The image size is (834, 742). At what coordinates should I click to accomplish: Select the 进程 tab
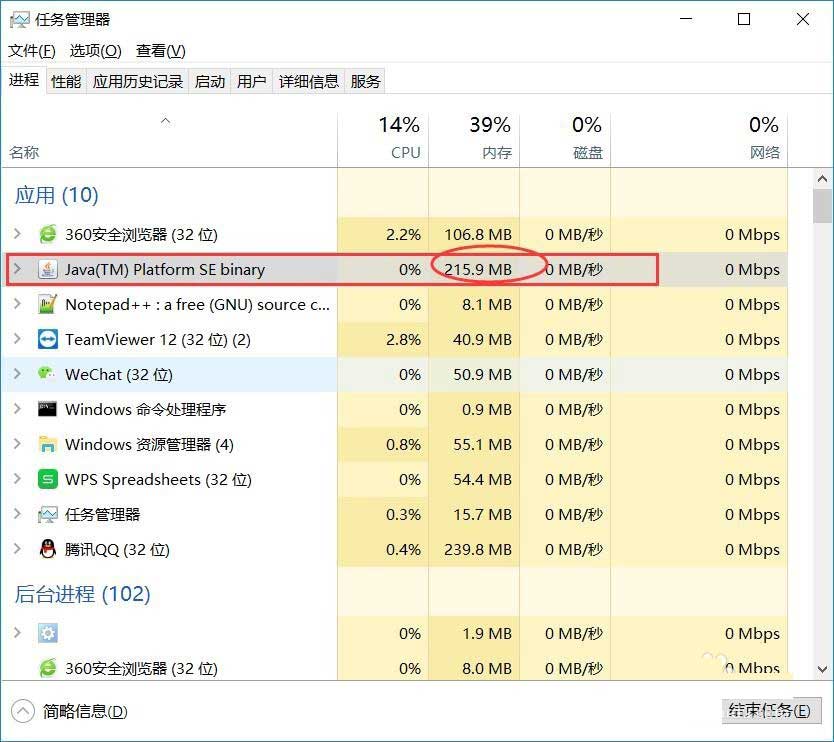pyautogui.click(x=24, y=80)
